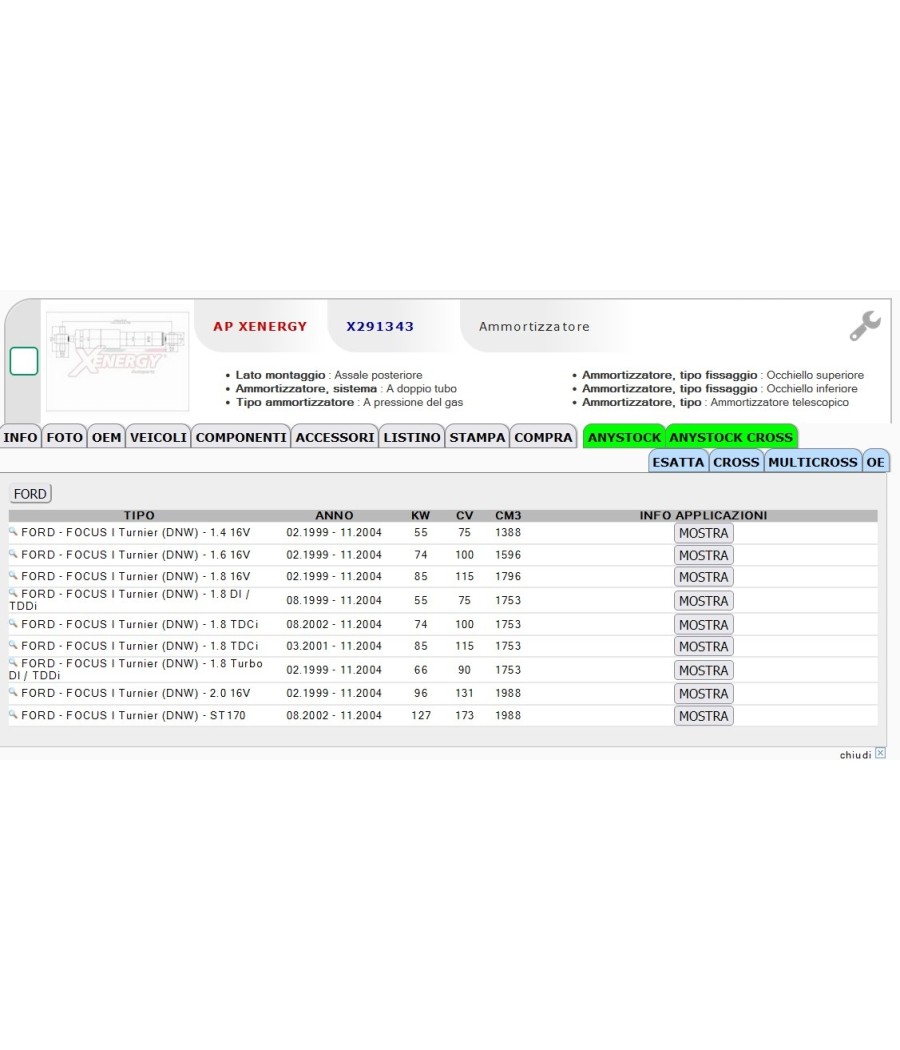Click row text FORD - FOCUS I Turnier (DNW) - 2.0 16V

[x=135, y=693]
